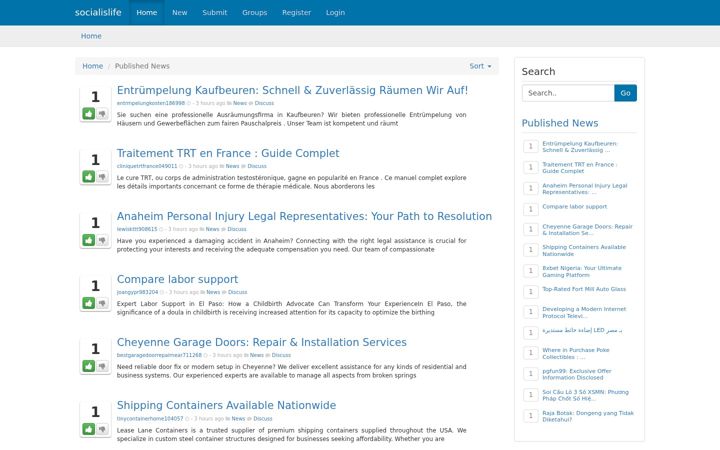This screenshot has width=720, height=450.
Task: Click vote count box beside sidebar Raja Botak
Action: (531, 416)
